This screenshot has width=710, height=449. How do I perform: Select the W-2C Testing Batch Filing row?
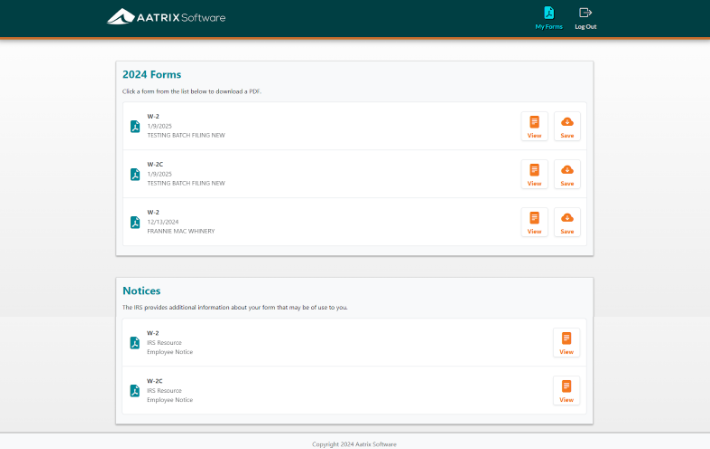pos(186,183)
